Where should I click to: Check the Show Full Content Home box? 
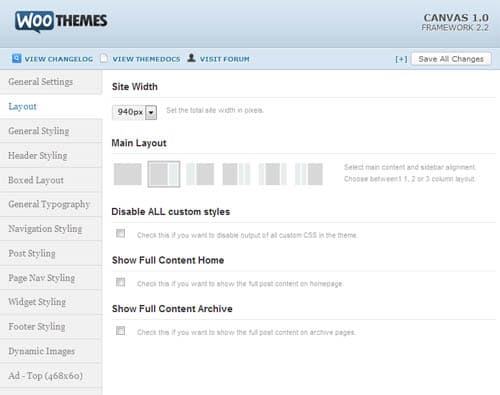click(x=120, y=282)
